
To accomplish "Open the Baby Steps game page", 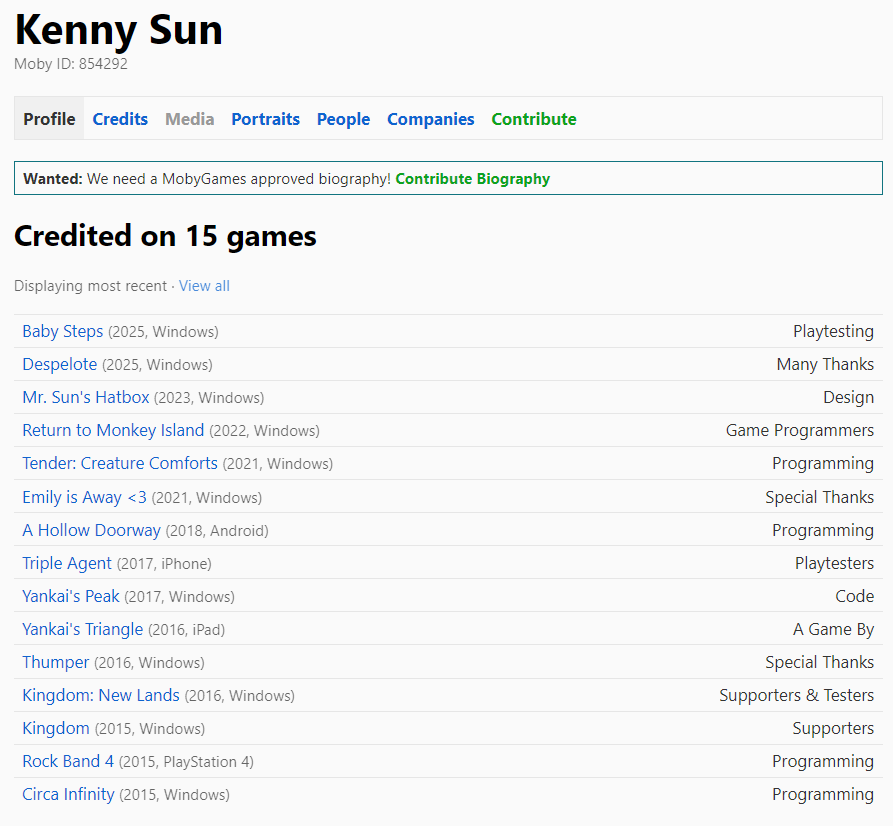I will [62, 331].
